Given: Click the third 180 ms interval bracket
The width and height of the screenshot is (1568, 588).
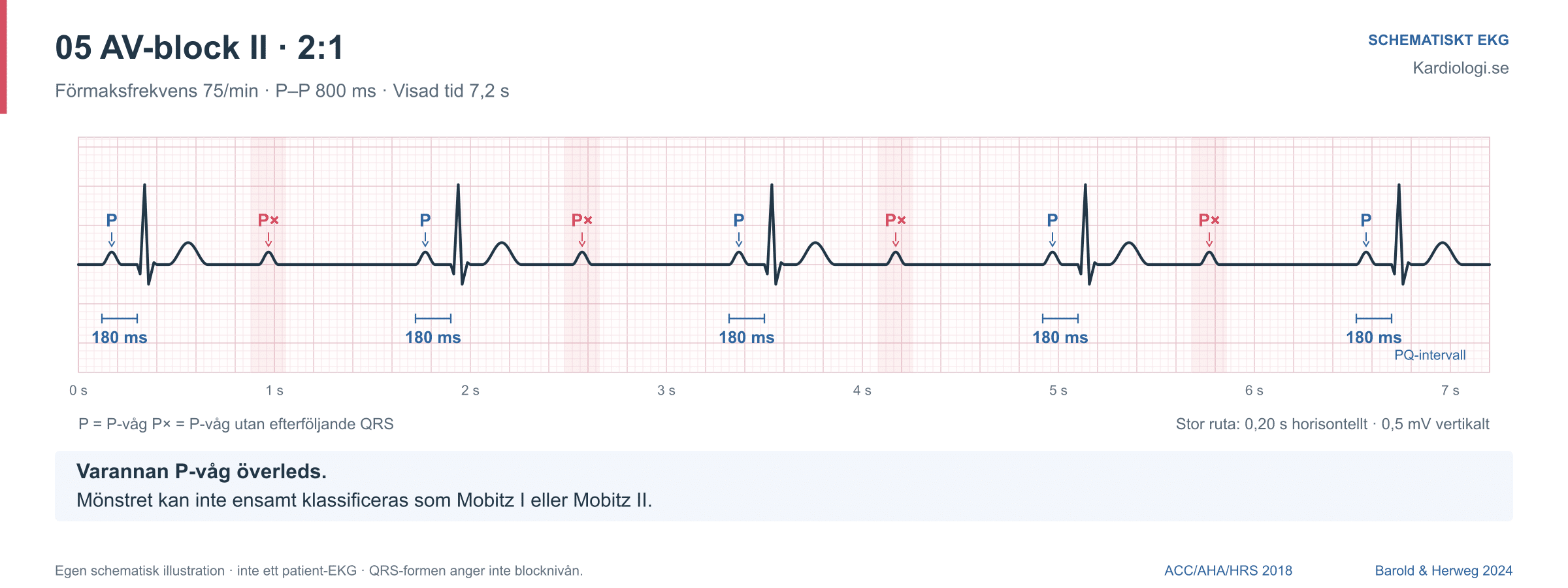Looking at the screenshot, I should click(x=747, y=318).
